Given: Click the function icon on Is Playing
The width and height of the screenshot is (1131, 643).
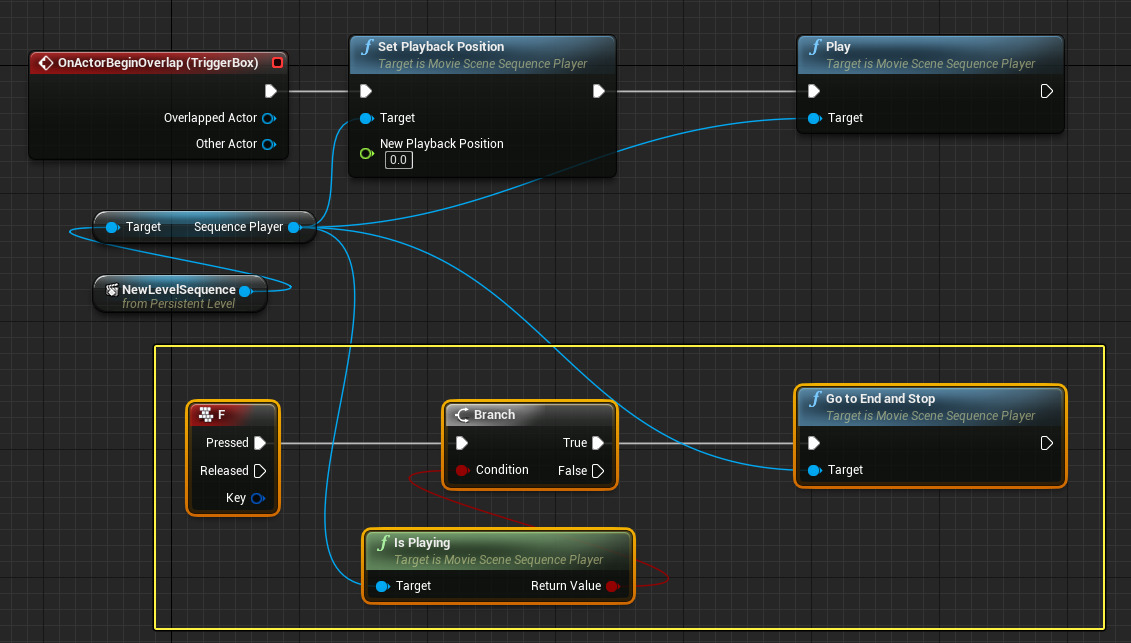Looking at the screenshot, I should [x=383, y=543].
